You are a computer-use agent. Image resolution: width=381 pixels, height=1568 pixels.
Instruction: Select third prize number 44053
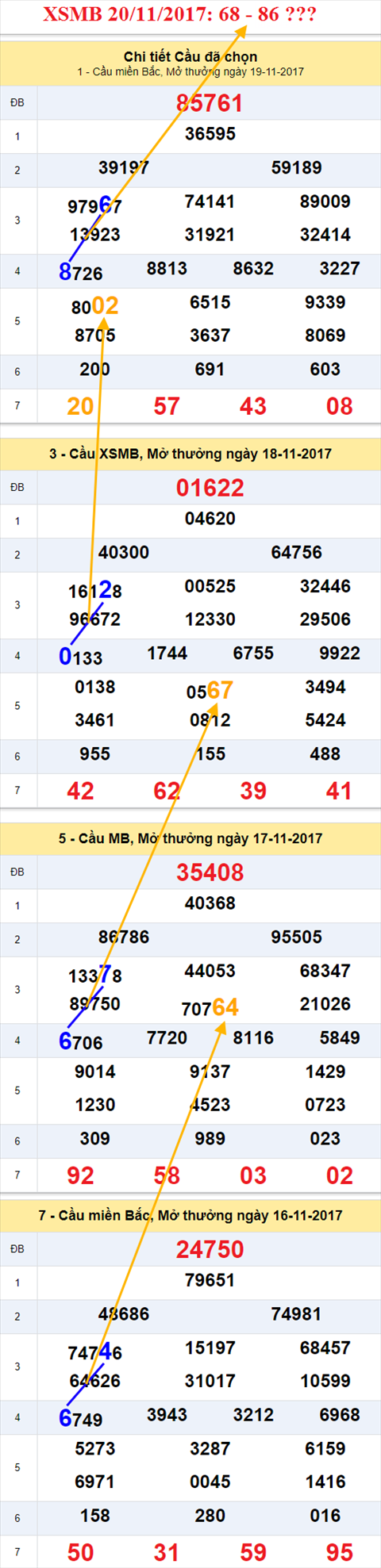pos(210,971)
